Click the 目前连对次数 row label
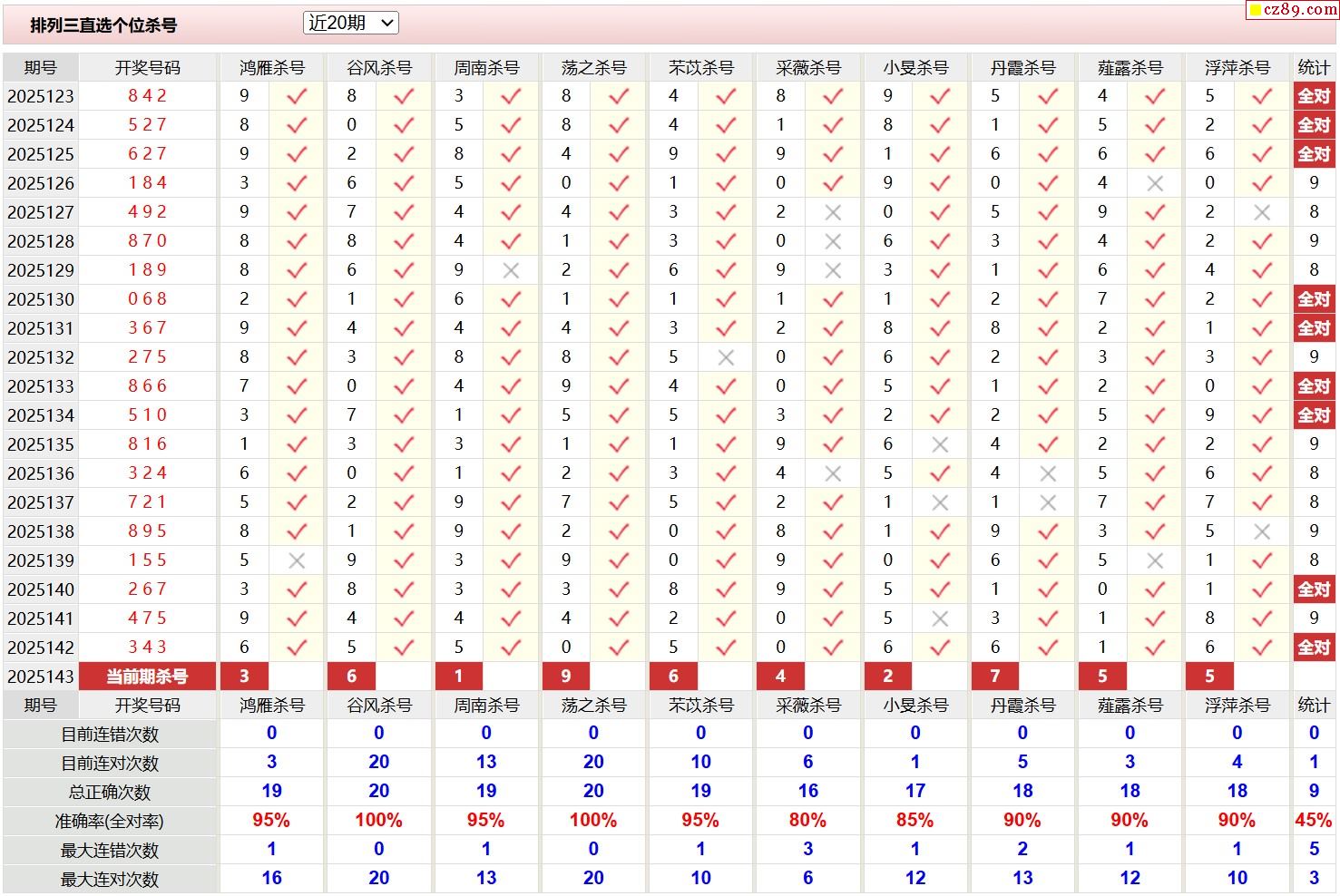Image resolution: width=1340 pixels, height=896 pixels. click(x=110, y=763)
